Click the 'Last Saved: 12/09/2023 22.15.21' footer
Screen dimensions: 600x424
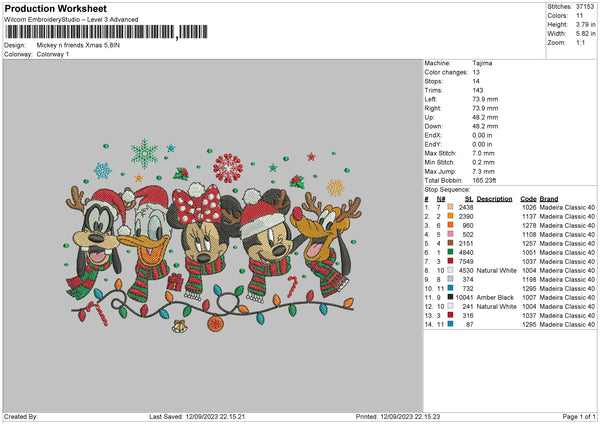[x=197, y=417]
